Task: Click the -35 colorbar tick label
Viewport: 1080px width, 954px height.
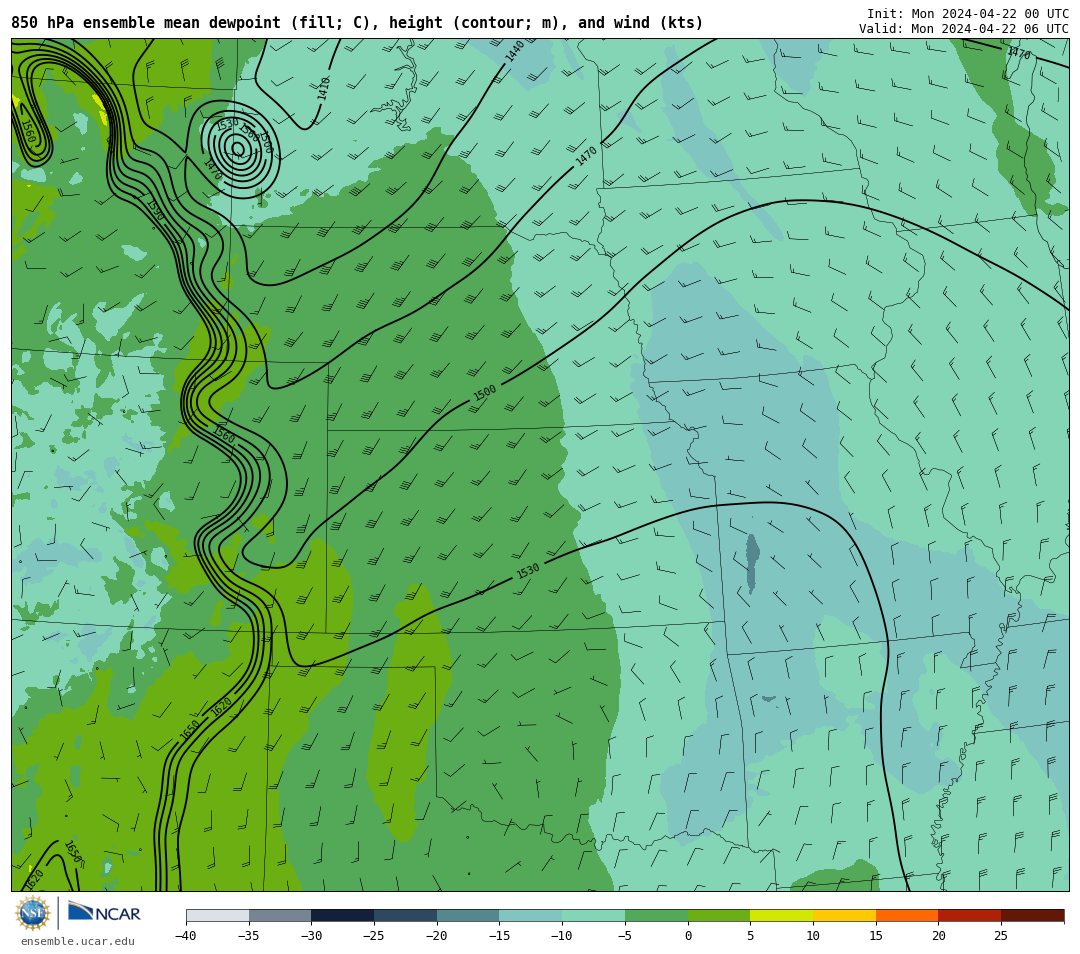Action: click(x=248, y=935)
